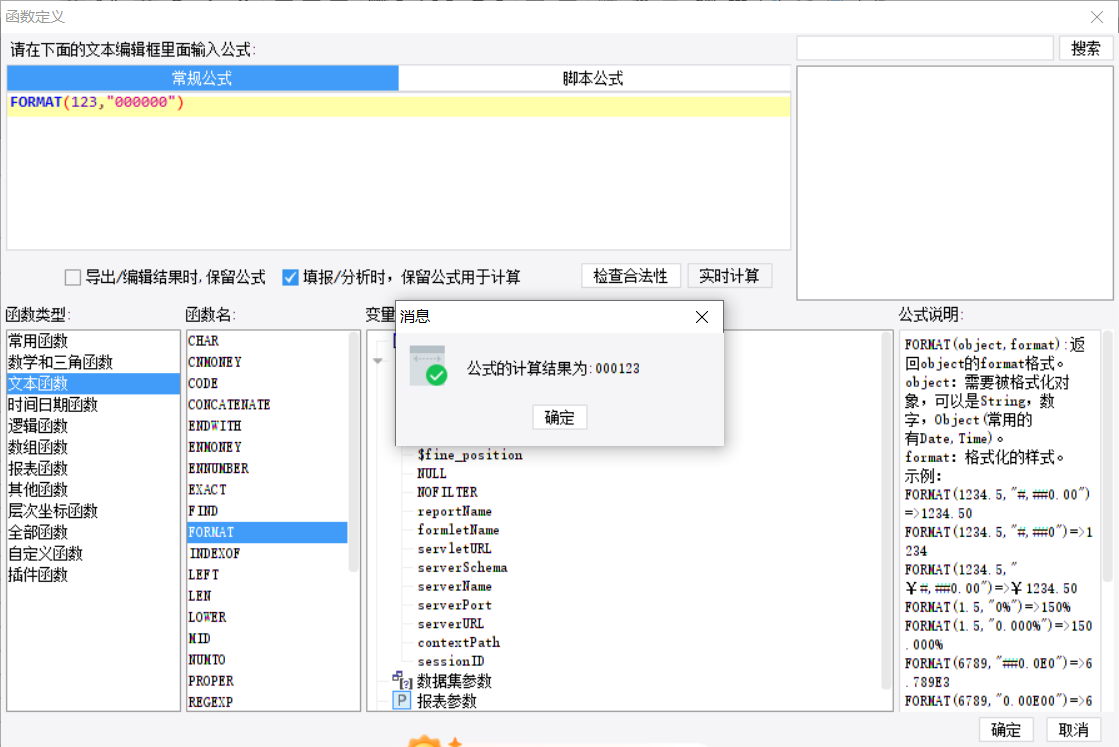Select contextPath variable
Image resolution: width=1119 pixels, height=747 pixels.
pos(459,643)
